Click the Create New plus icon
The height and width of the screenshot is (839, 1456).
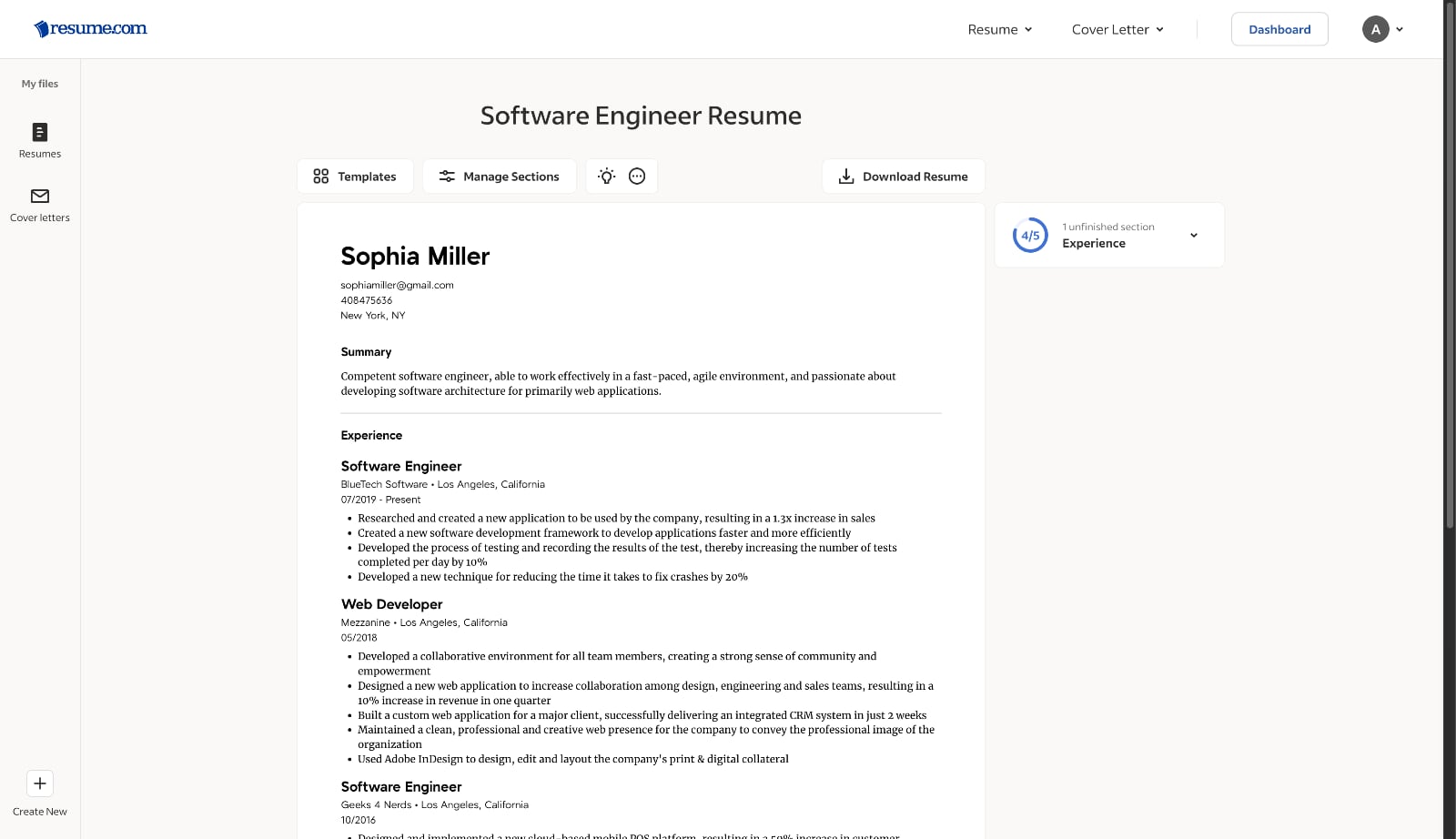tap(40, 783)
